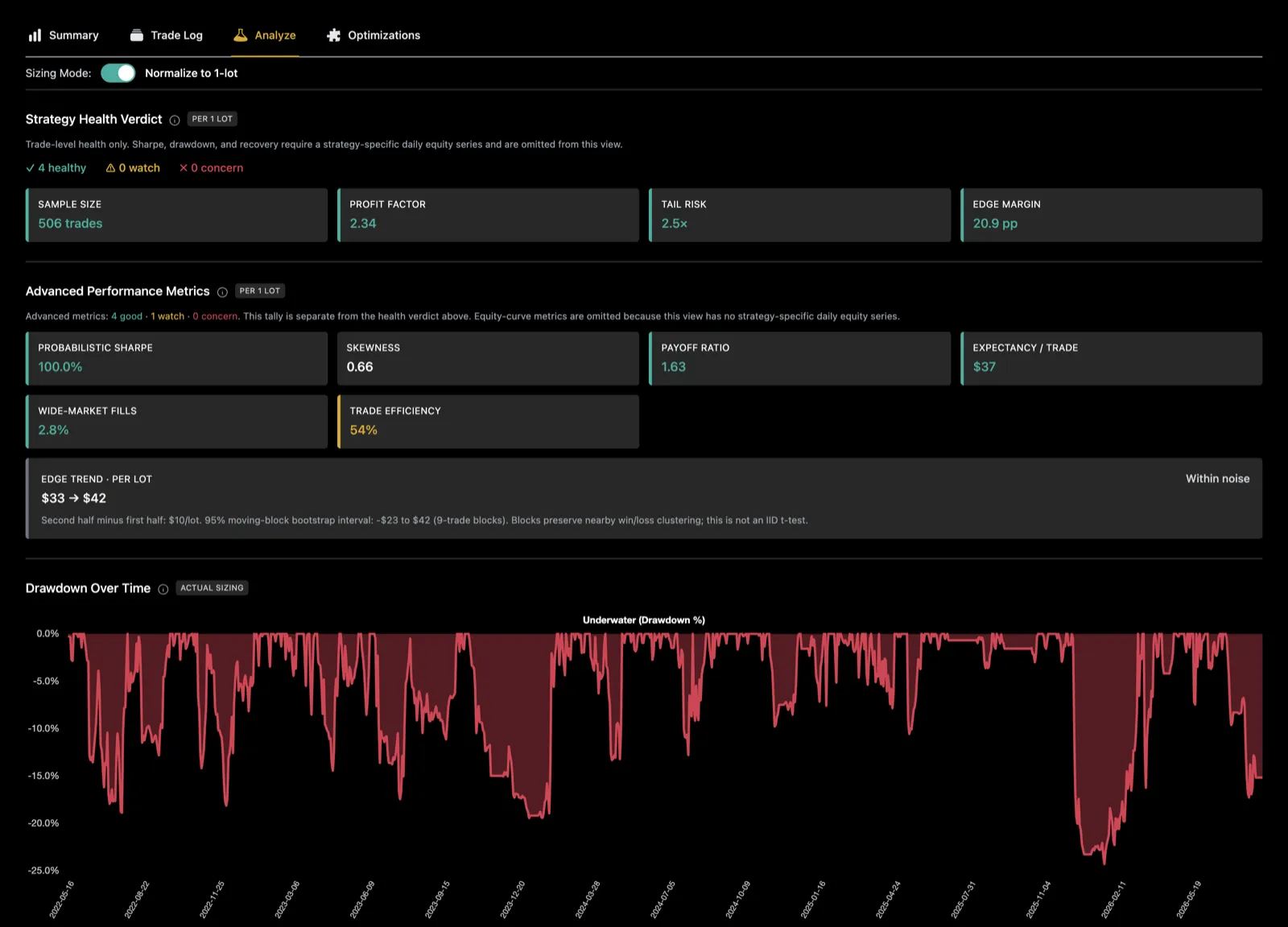Click the -25.0% y-axis label
The width and height of the screenshot is (1288, 927).
[43, 871]
